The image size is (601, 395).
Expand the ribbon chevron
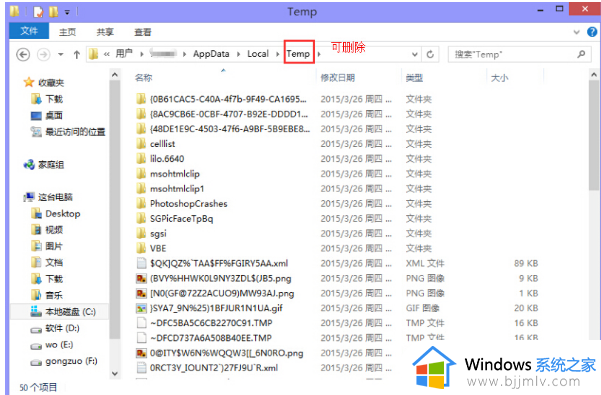click(576, 32)
